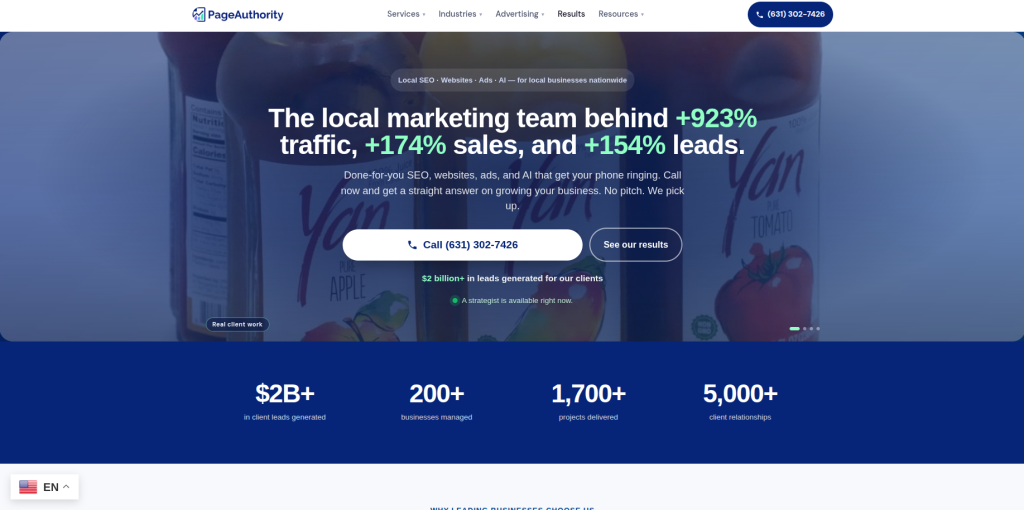Expand the Resources menu
This screenshot has width=1024, height=510.
coord(621,14)
